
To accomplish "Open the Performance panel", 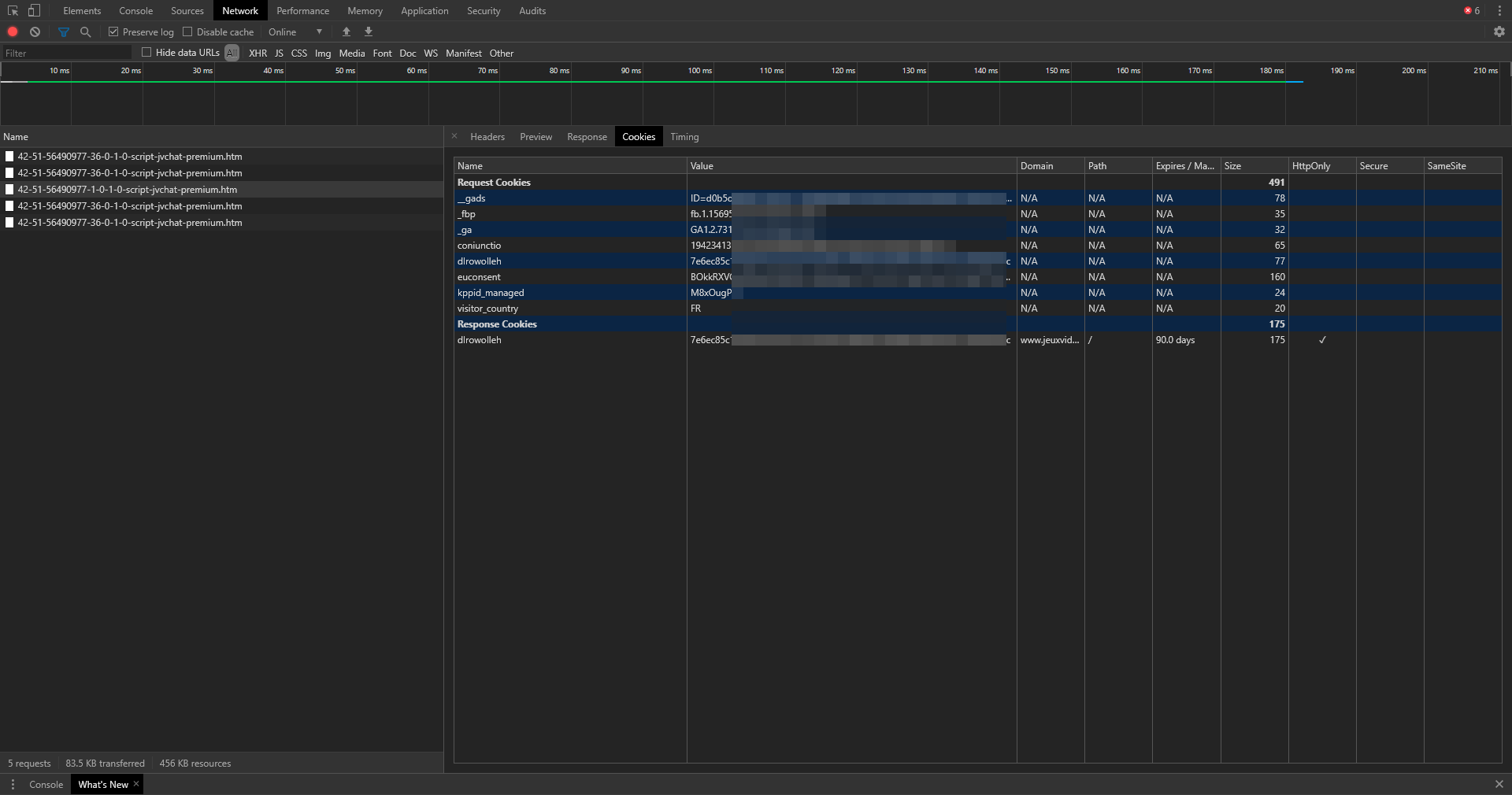I will [x=303, y=11].
